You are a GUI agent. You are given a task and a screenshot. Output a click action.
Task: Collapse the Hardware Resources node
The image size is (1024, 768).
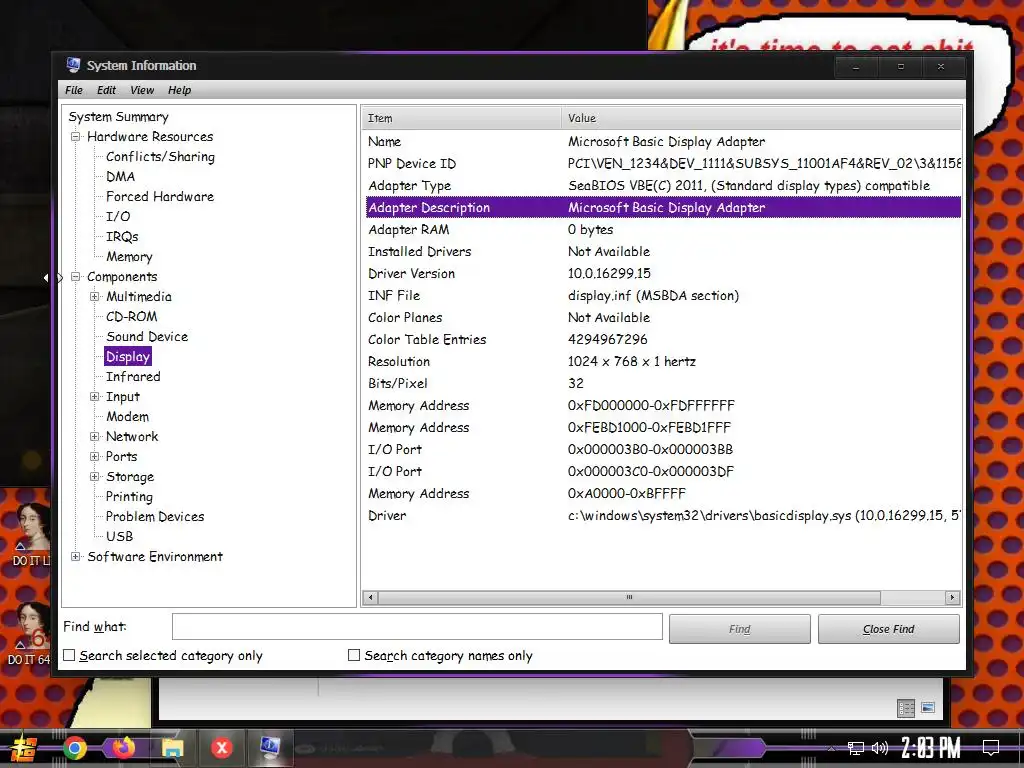click(76, 136)
